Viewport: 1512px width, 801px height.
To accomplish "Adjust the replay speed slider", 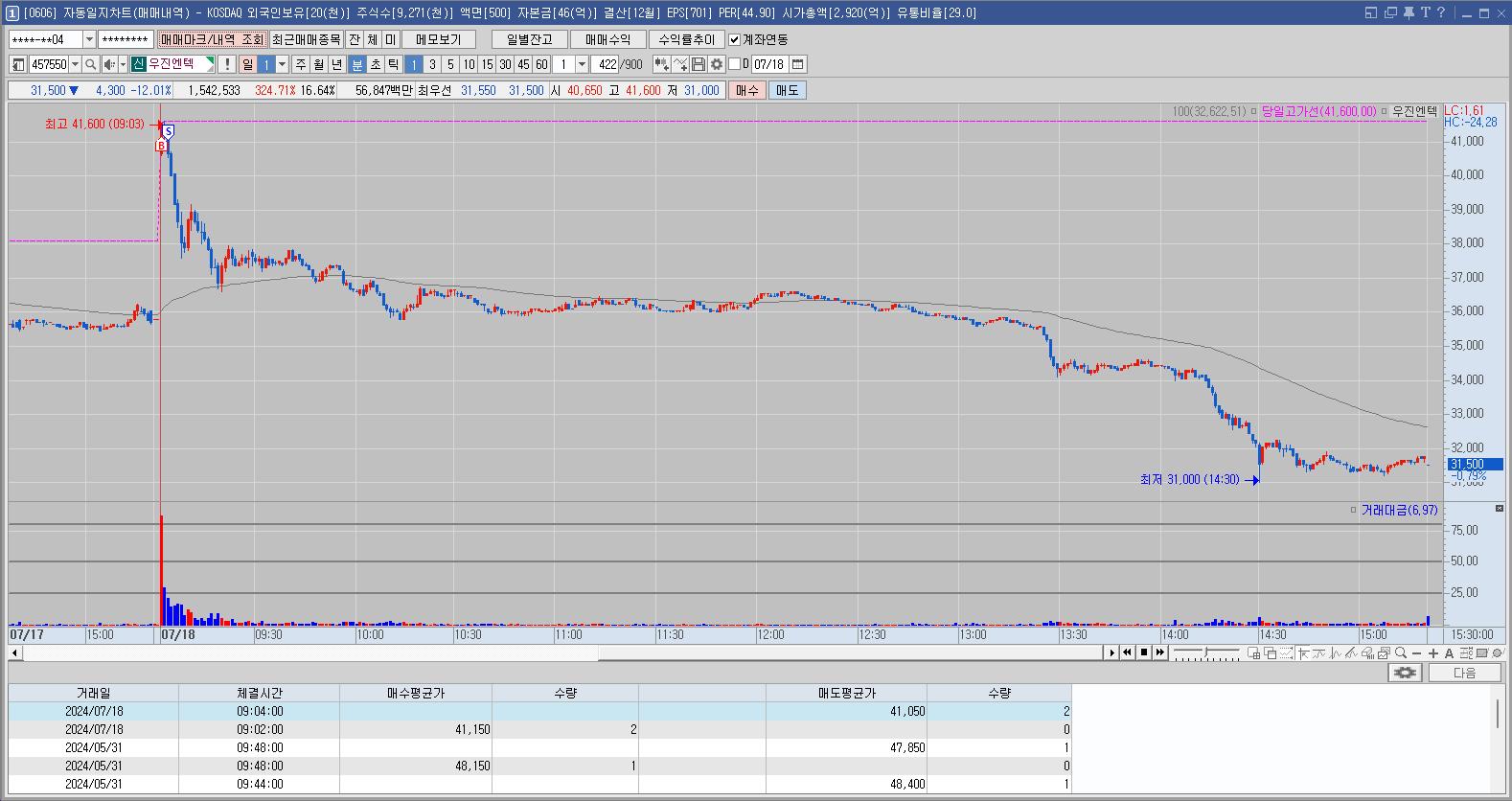I will pyautogui.click(x=1206, y=652).
